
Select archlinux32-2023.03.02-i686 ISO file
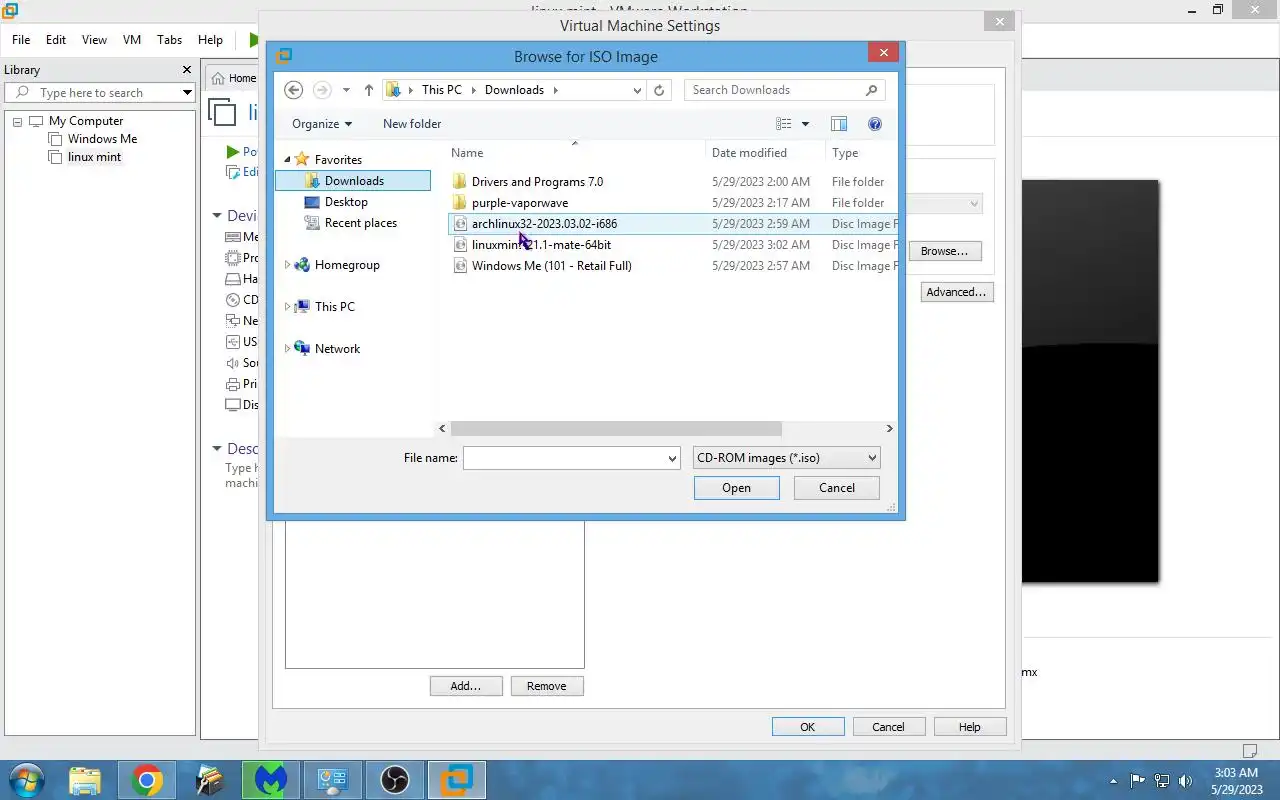coord(672,224)
